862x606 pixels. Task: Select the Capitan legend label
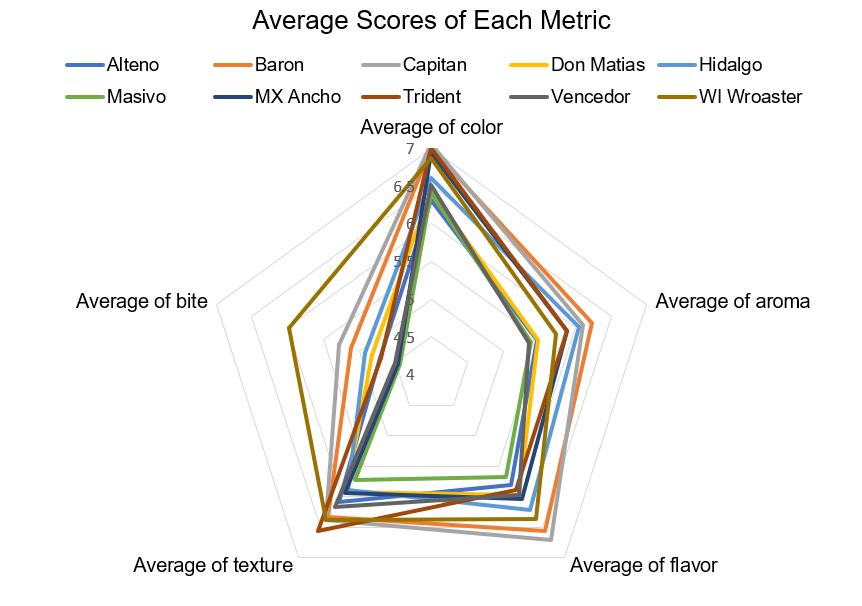click(433, 66)
